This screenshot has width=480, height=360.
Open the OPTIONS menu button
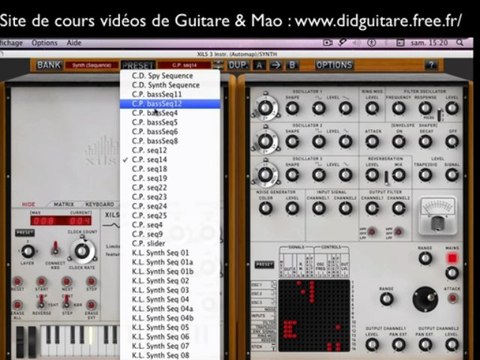pyautogui.click(x=334, y=65)
